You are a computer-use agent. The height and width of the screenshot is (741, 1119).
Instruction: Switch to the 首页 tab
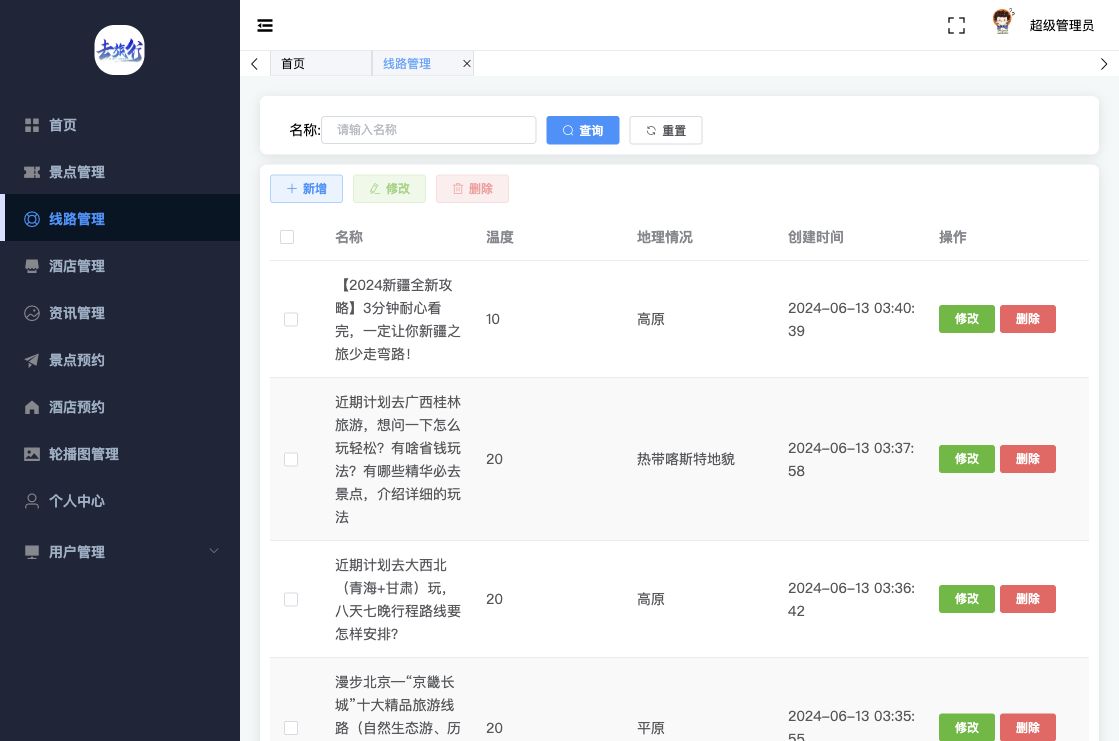click(320, 64)
